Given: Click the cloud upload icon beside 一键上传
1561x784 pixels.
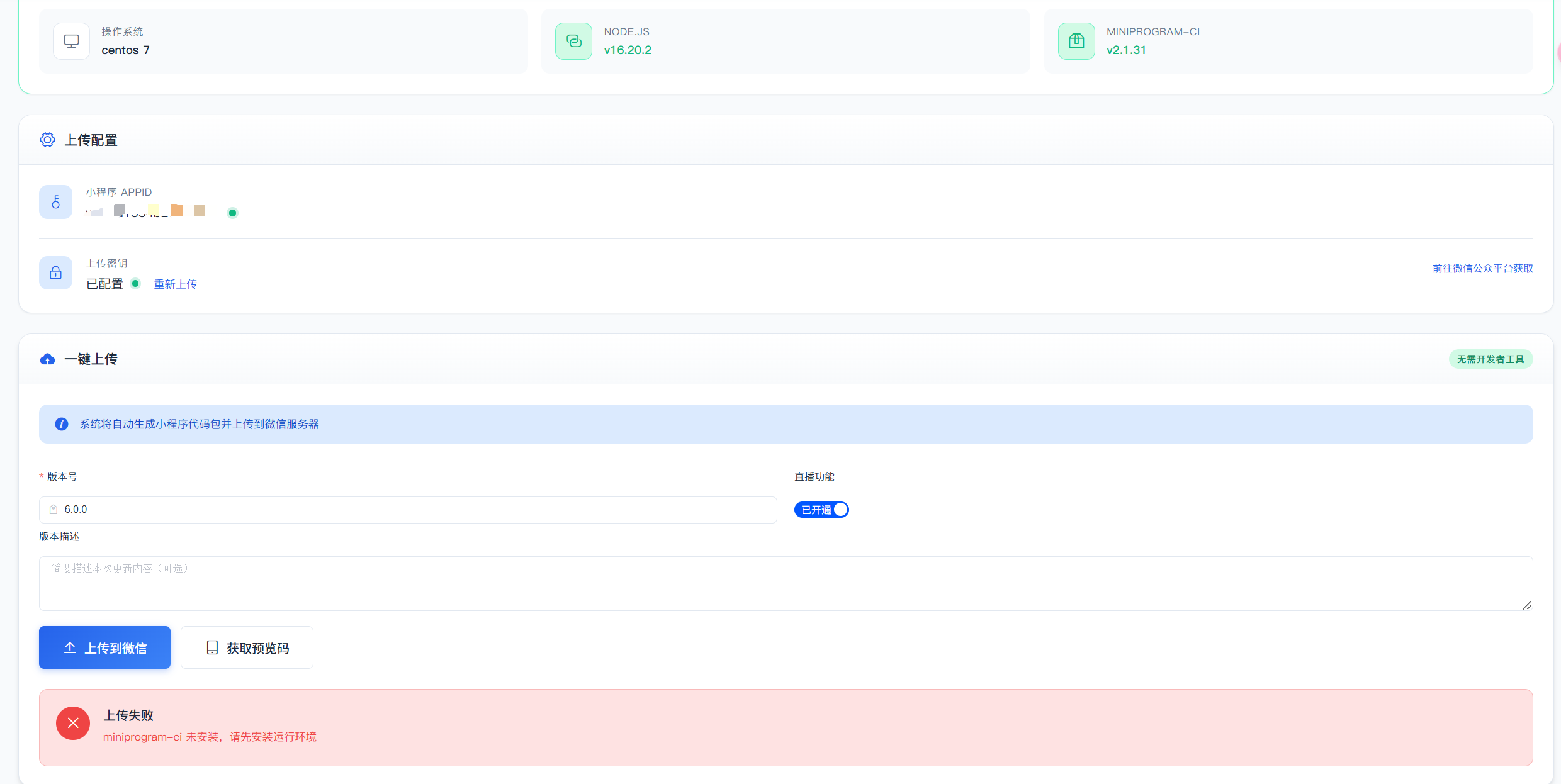Looking at the screenshot, I should pyautogui.click(x=47, y=359).
